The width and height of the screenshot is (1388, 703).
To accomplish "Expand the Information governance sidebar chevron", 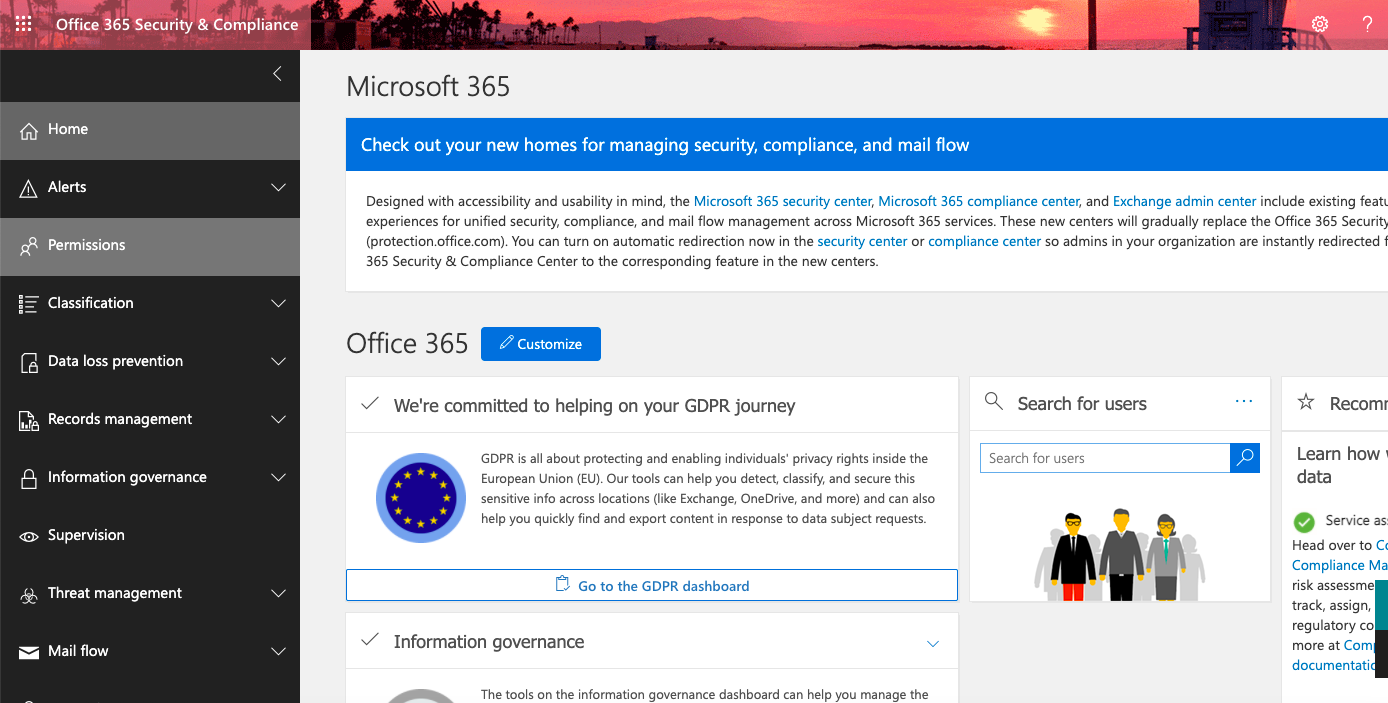I will click(278, 478).
